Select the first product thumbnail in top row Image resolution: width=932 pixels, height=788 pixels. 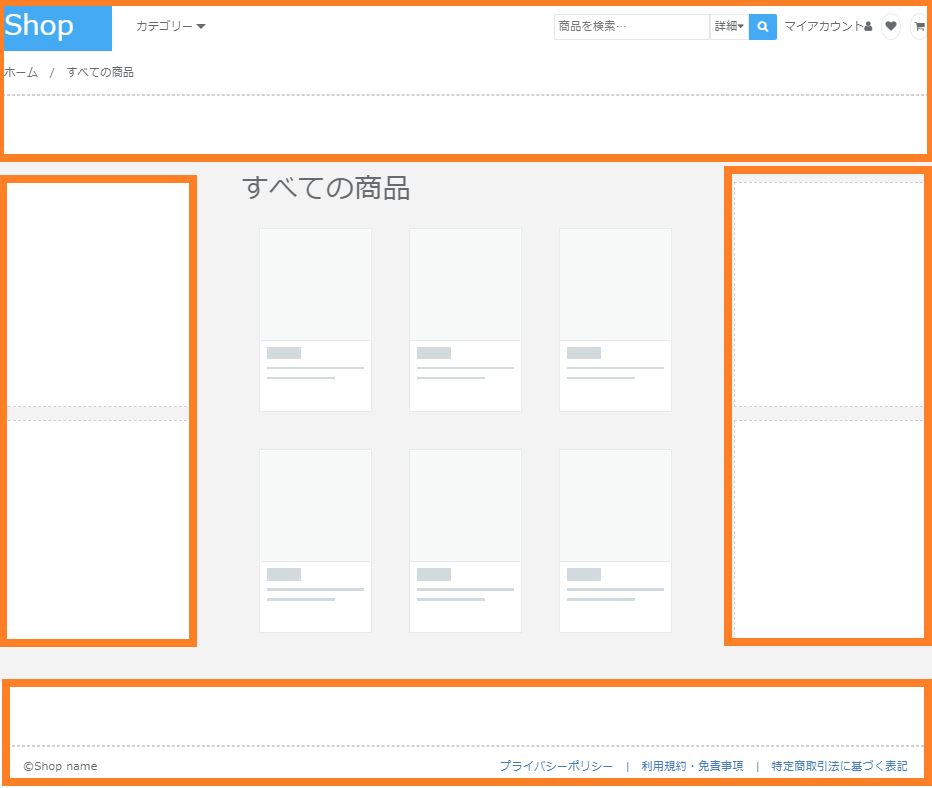(315, 285)
